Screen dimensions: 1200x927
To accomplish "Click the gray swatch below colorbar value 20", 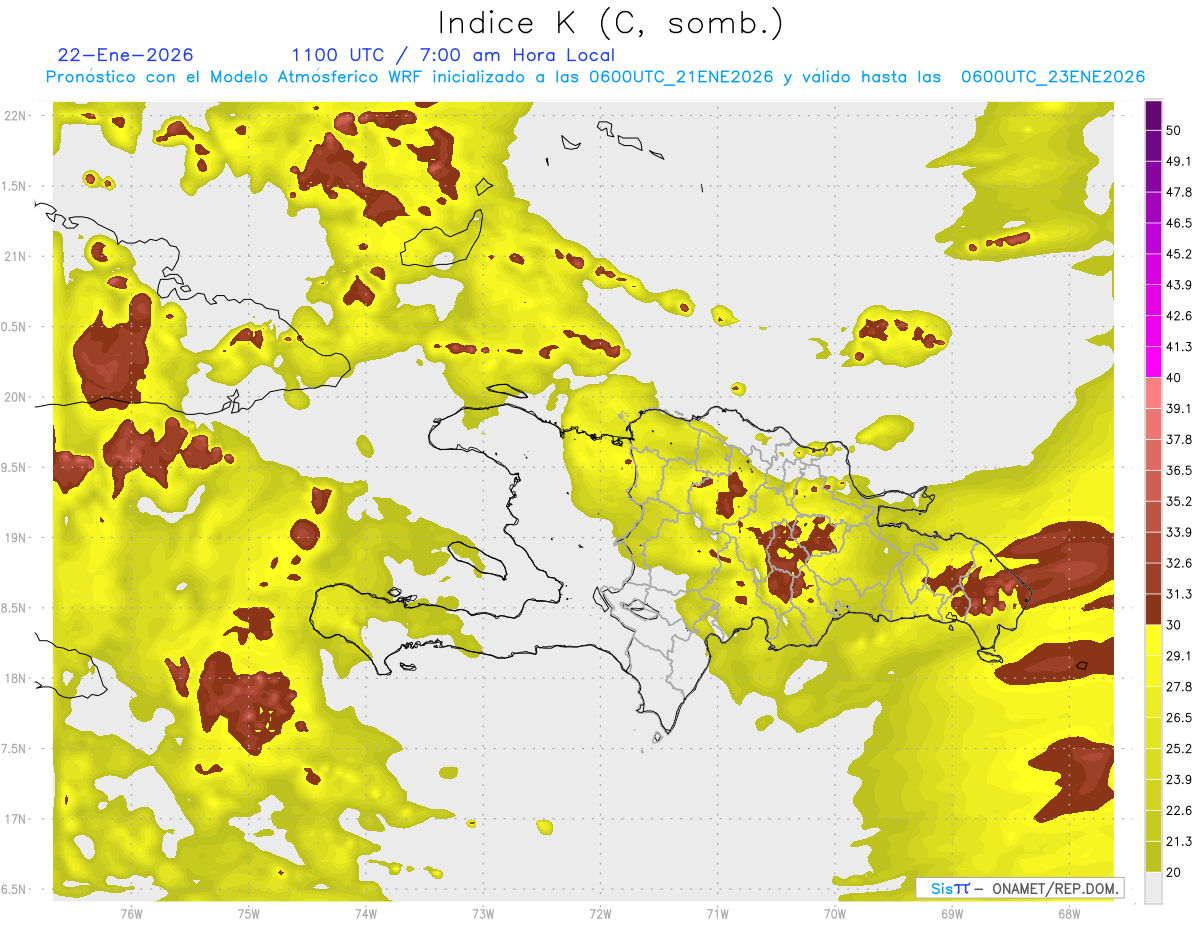I will (1153, 888).
